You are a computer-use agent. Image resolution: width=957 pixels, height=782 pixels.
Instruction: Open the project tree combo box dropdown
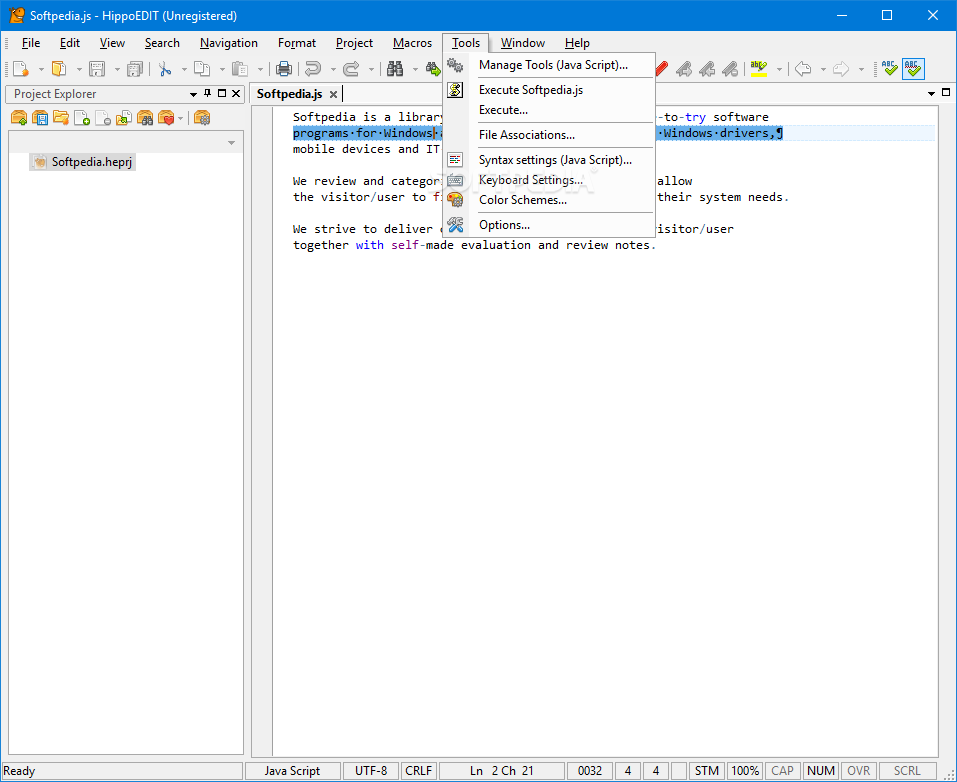point(231,143)
